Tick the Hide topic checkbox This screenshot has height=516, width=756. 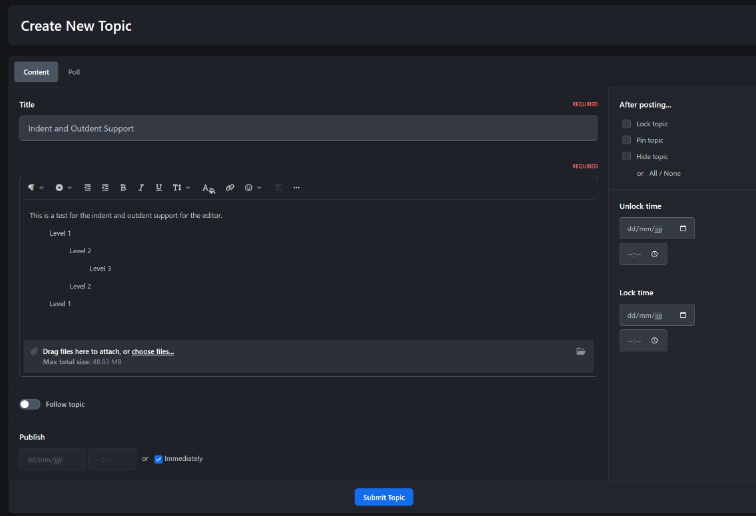pyautogui.click(x=626, y=156)
